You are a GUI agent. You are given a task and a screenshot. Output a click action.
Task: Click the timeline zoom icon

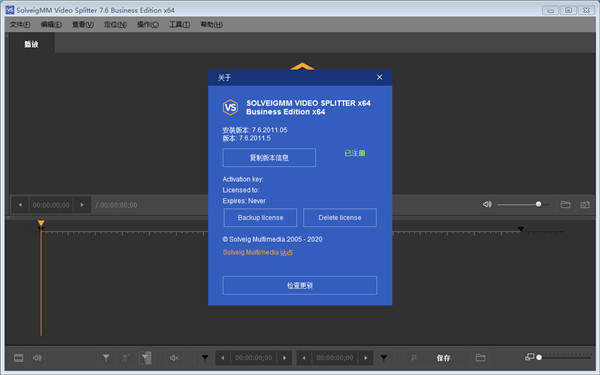pos(530,357)
